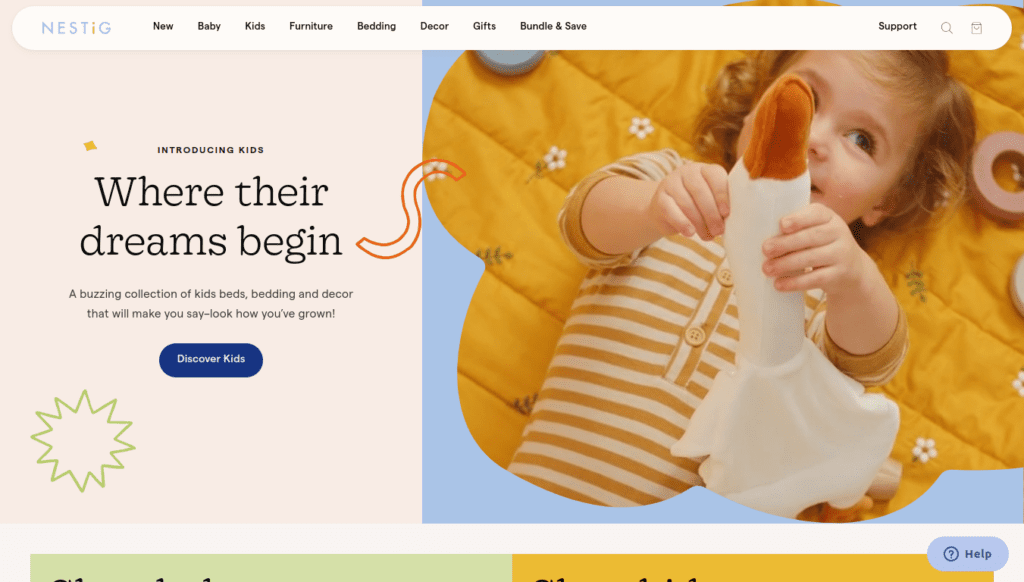Screen dimensions: 1024x582
Task: Click the Help chat widget
Action: (x=967, y=554)
